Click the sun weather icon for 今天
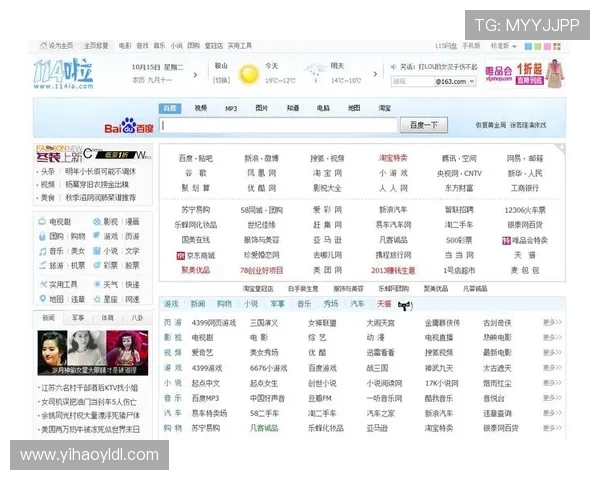This screenshot has width=600, height=480. [248, 73]
